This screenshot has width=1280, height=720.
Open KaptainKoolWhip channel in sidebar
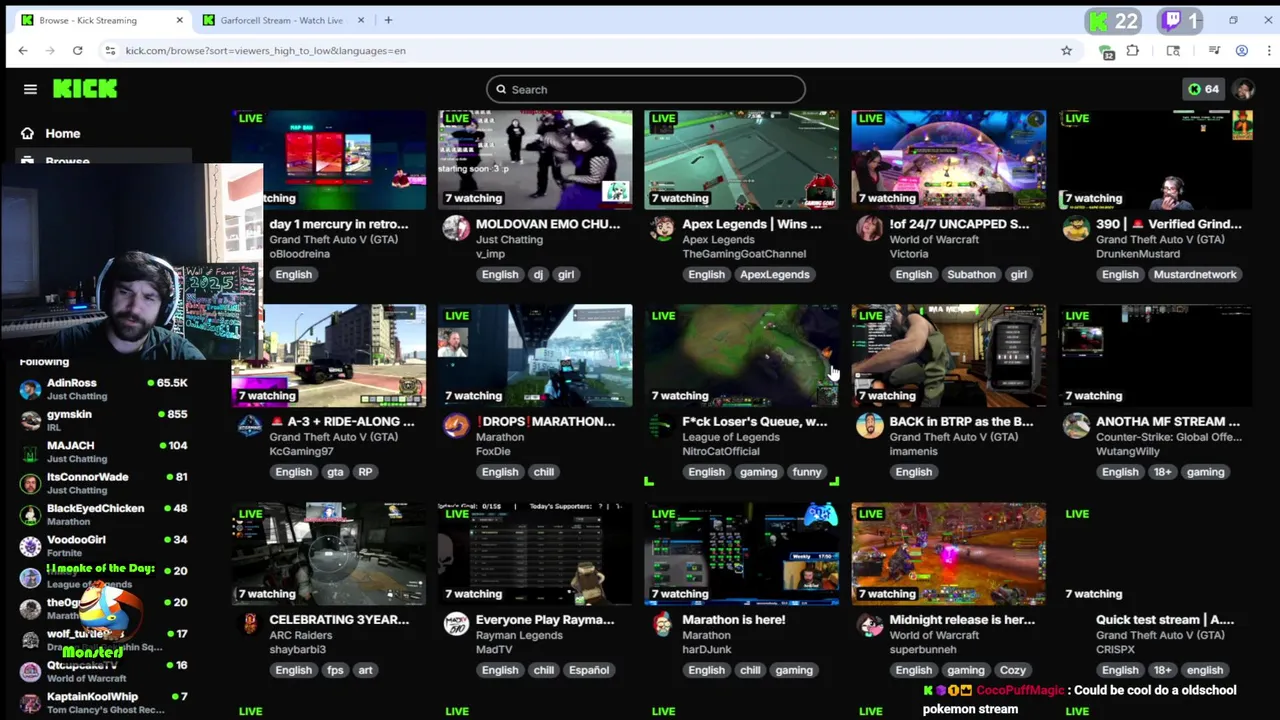click(104, 702)
